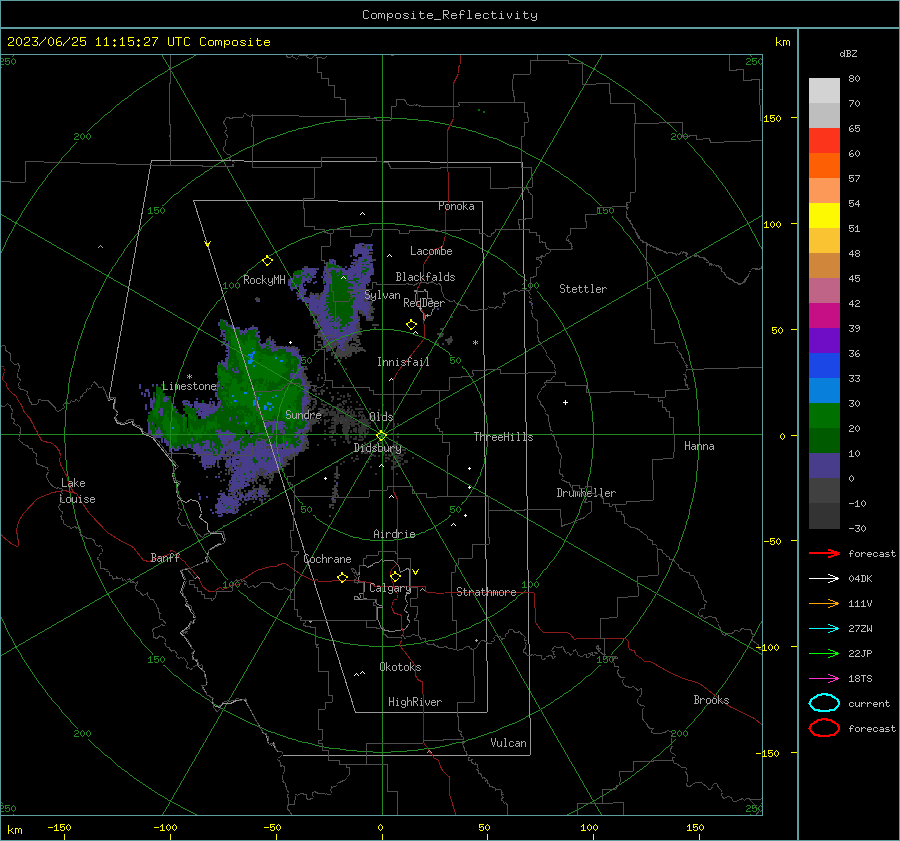The width and height of the screenshot is (900, 841).
Task: Click the green 22JP arrow icon
Action: coord(824,653)
